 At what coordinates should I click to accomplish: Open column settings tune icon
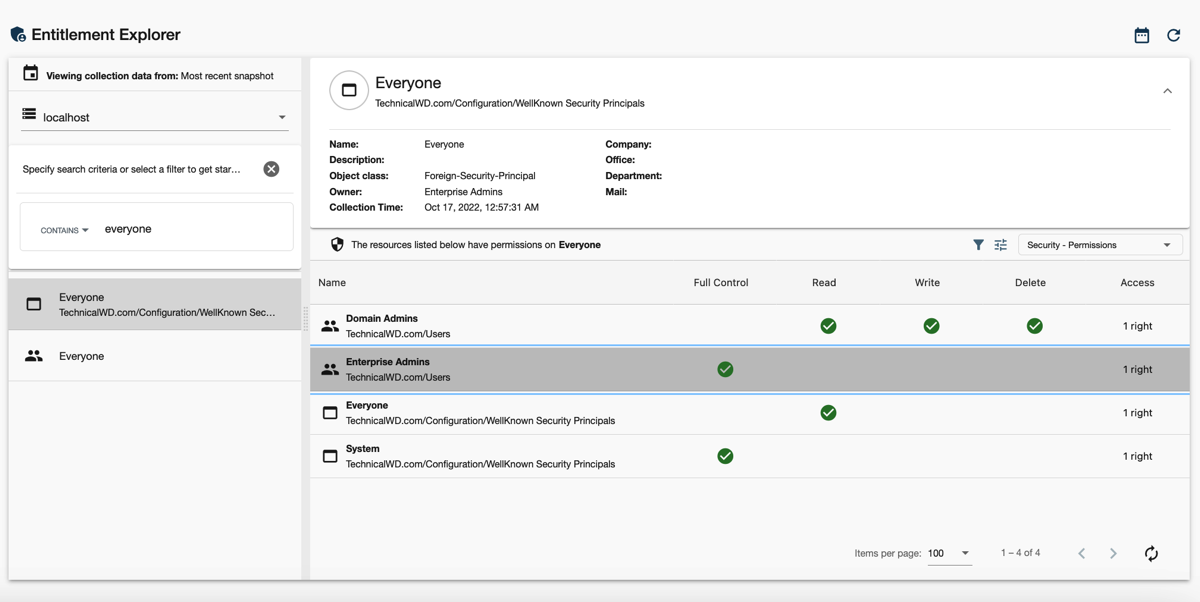(x=1000, y=245)
